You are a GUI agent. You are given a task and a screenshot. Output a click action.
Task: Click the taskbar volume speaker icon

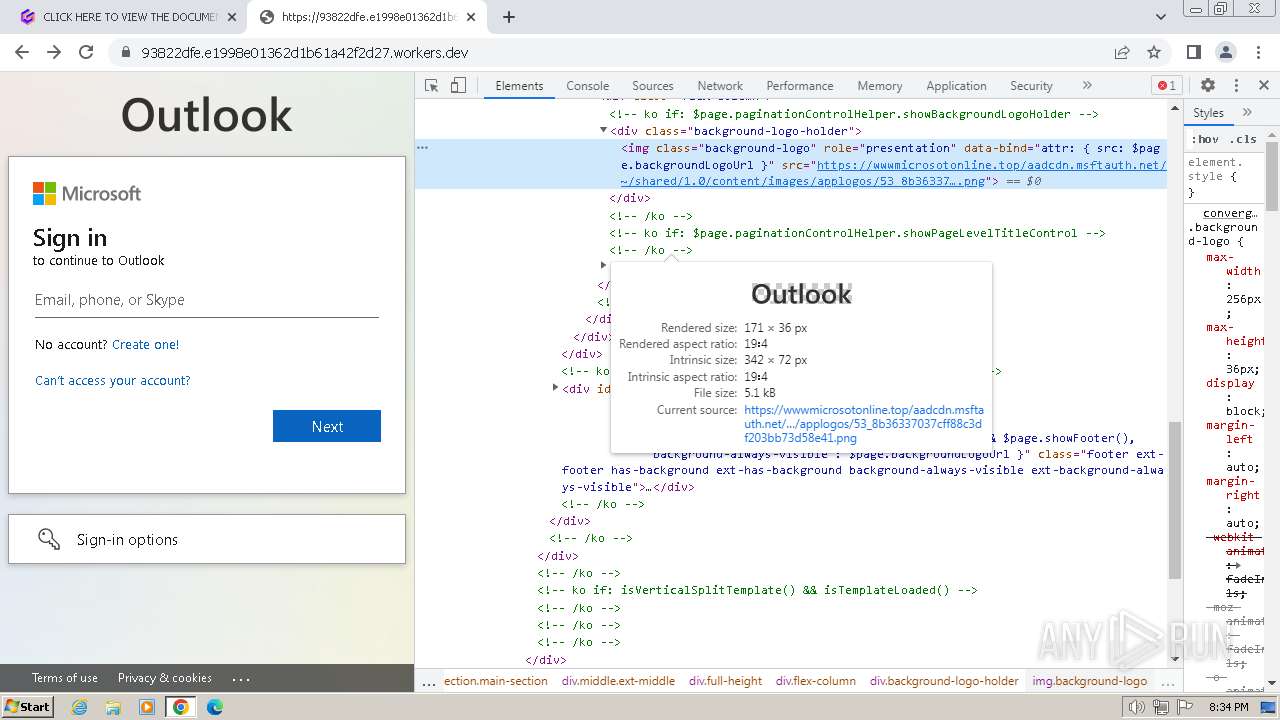[x=1137, y=707]
